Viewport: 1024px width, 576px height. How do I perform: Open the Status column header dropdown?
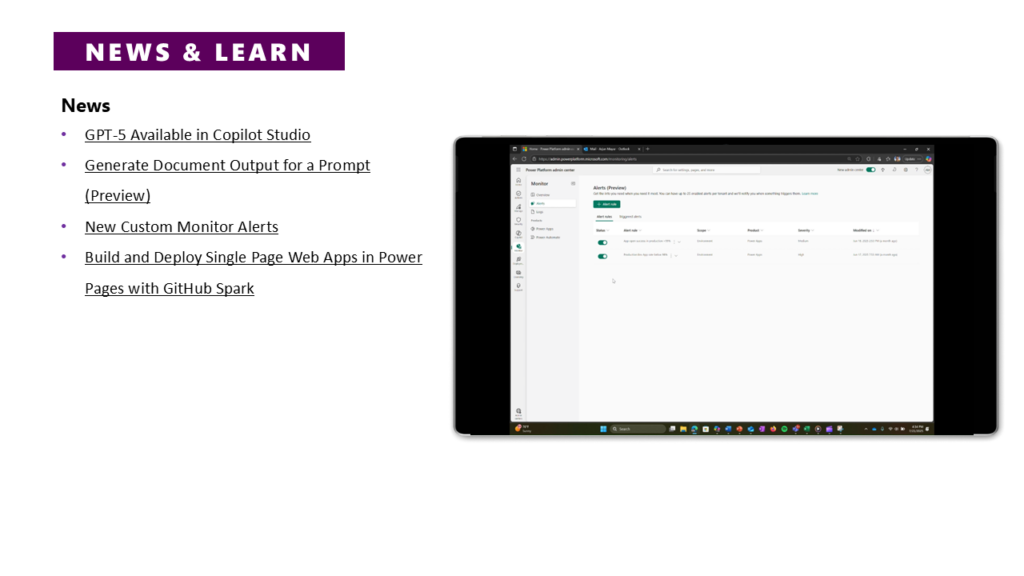[608, 231]
